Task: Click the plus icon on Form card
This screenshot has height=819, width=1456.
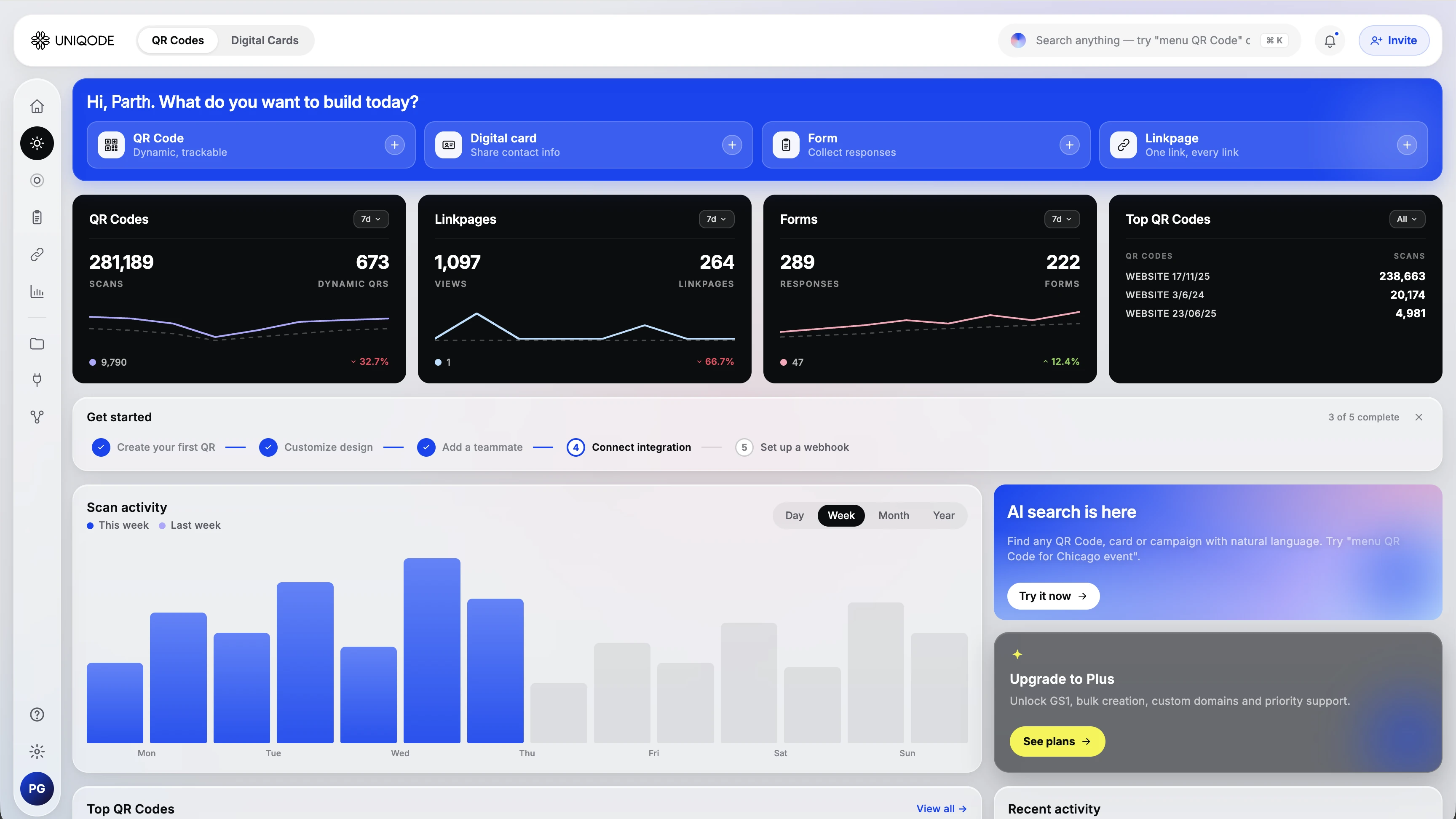Action: point(1069,145)
